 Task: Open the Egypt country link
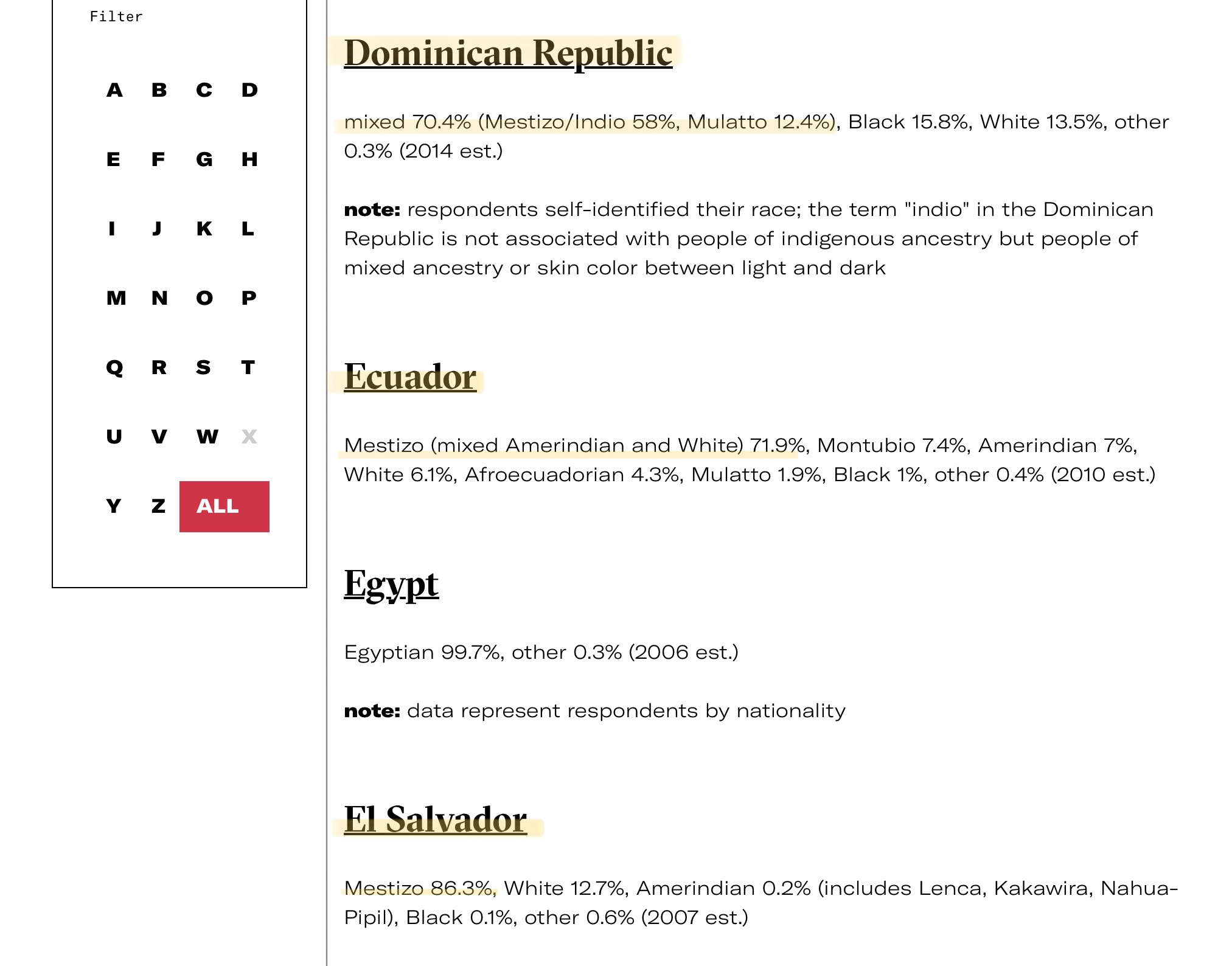[391, 584]
